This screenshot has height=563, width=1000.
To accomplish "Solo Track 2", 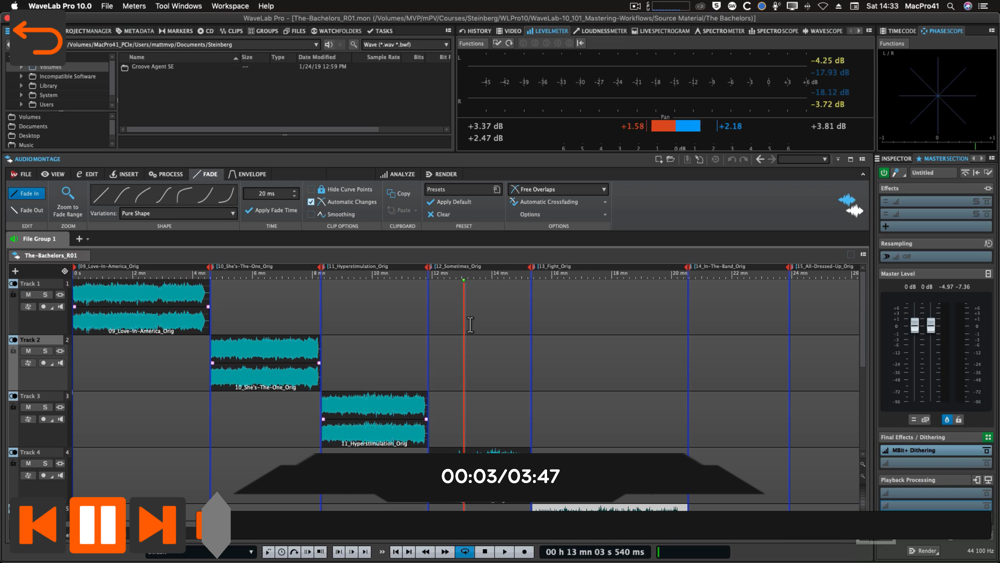I will [x=45, y=351].
